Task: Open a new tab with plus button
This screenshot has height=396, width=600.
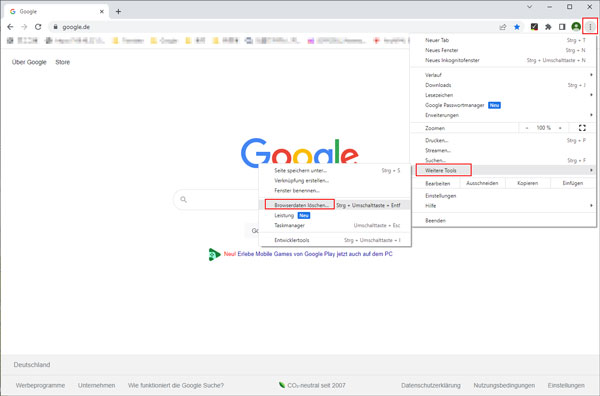Action: tap(118, 11)
